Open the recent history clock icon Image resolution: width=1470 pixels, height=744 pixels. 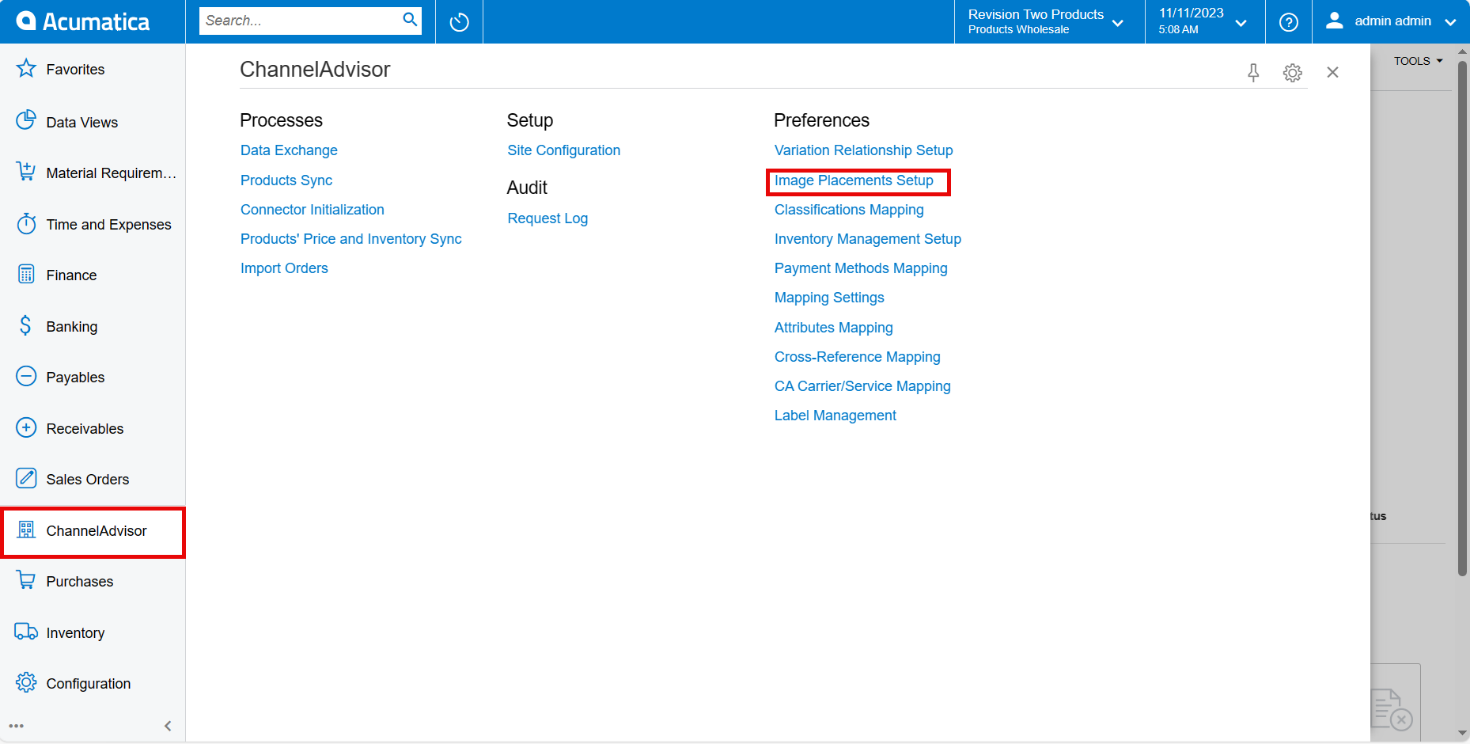[459, 22]
